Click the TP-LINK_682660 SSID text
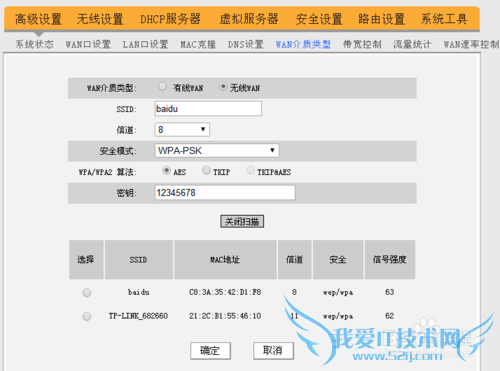Screen dimensions: 500x371 tap(138, 316)
